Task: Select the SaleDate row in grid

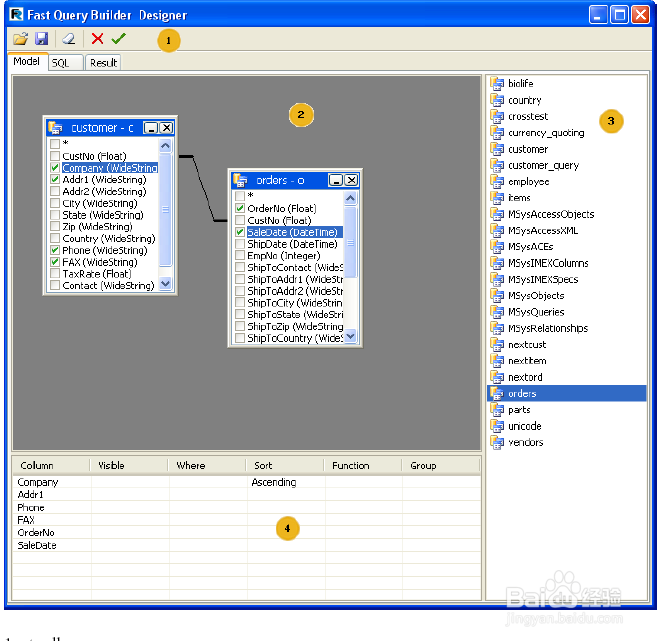Action: tap(247, 545)
